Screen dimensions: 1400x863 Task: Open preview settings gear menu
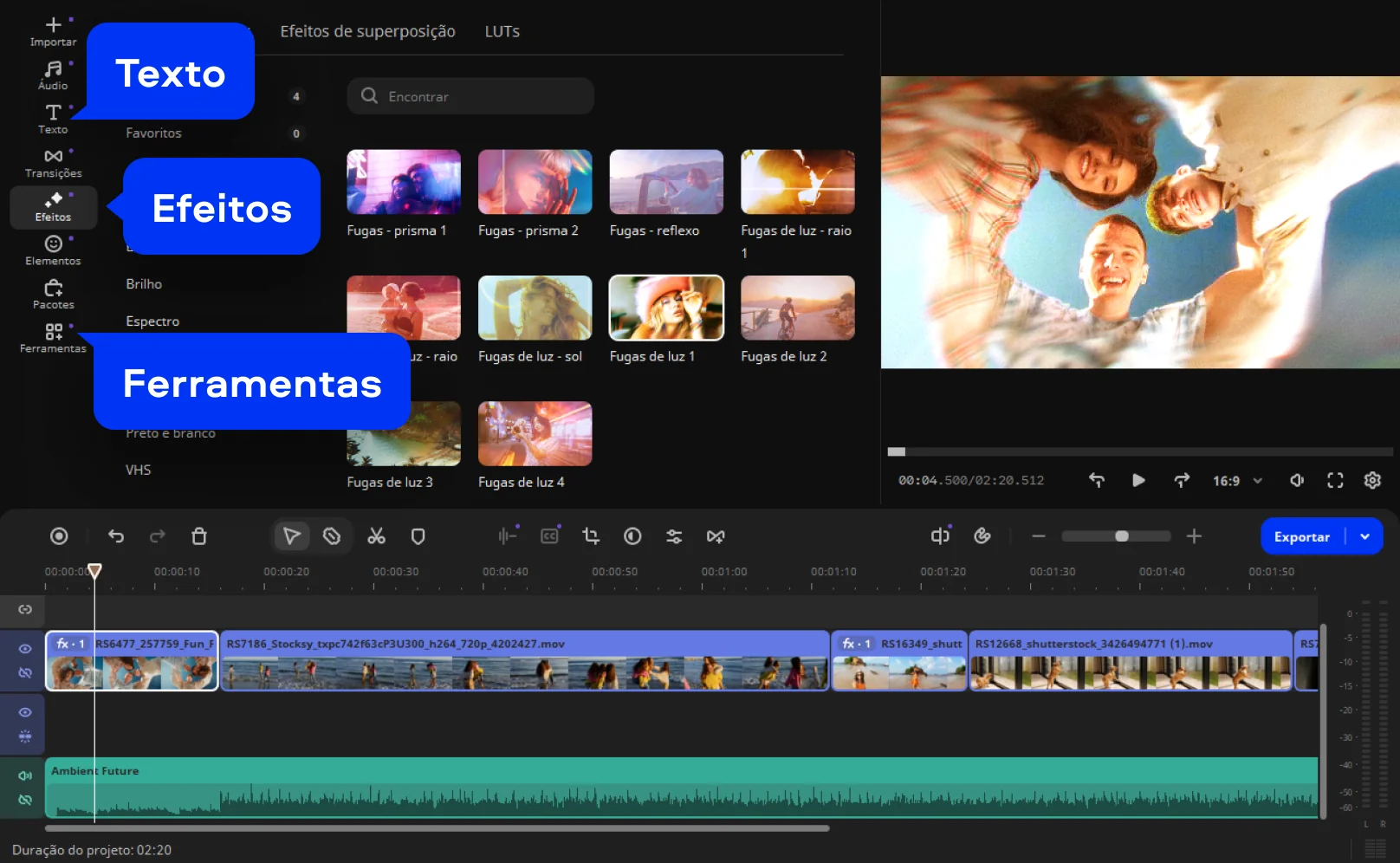tap(1372, 480)
